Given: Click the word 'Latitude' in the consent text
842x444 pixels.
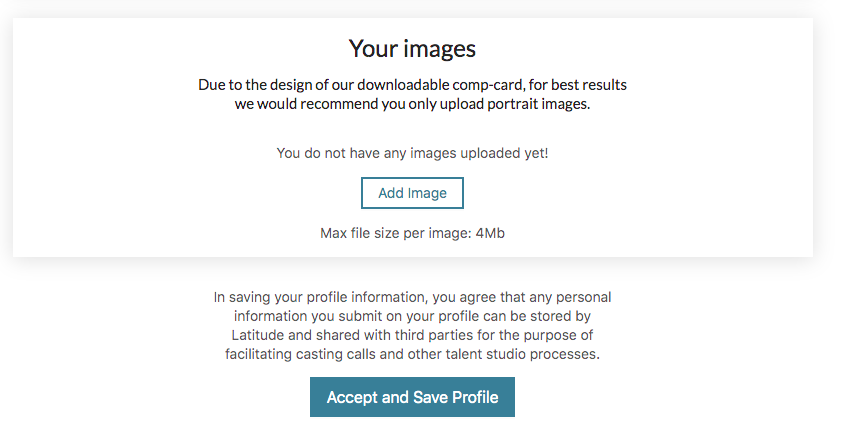Looking at the screenshot, I should (x=258, y=335).
